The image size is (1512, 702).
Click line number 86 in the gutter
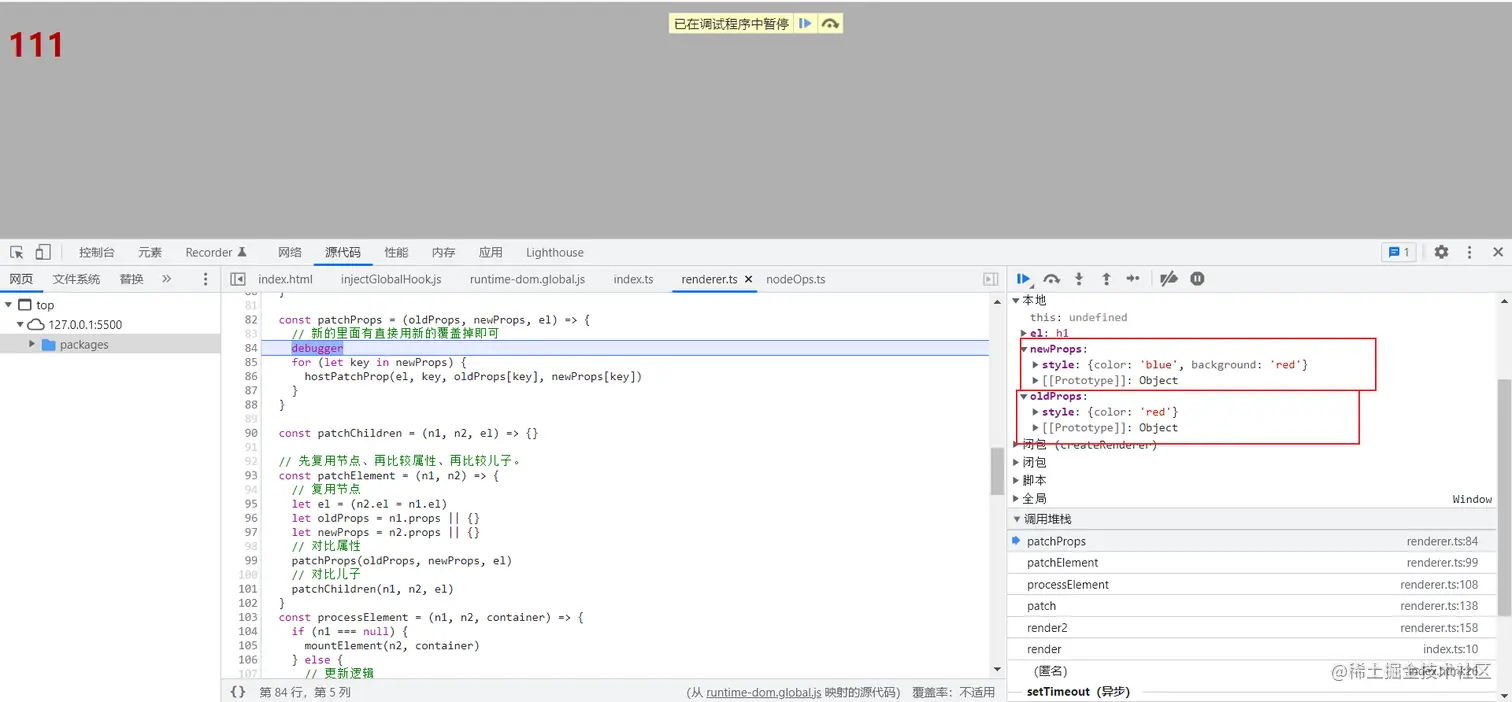point(252,377)
